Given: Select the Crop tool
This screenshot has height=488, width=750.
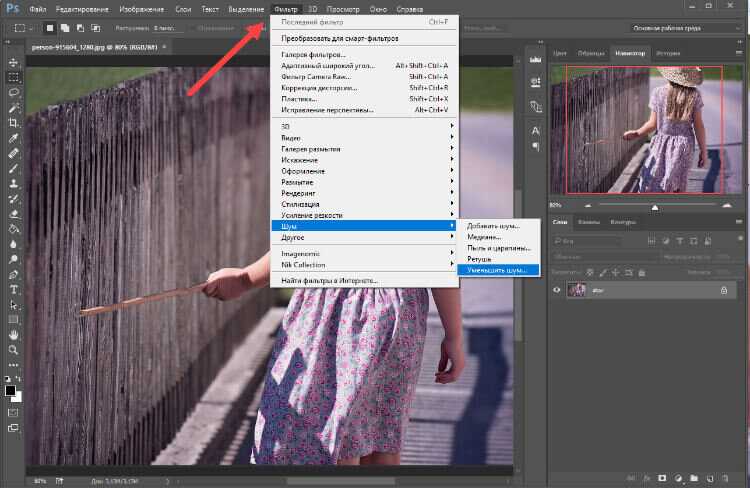Looking at the screenshot, I should pyautogui.click(x=13, y=123).
